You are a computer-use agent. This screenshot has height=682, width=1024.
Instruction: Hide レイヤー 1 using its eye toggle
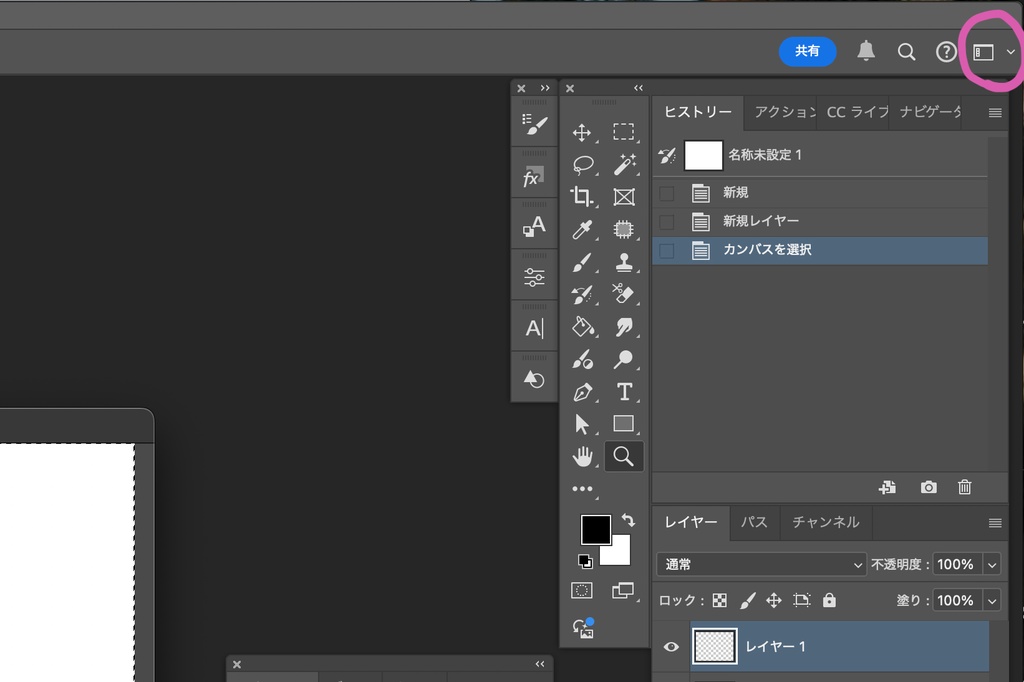pyautogui.click(x=671, y=646)
